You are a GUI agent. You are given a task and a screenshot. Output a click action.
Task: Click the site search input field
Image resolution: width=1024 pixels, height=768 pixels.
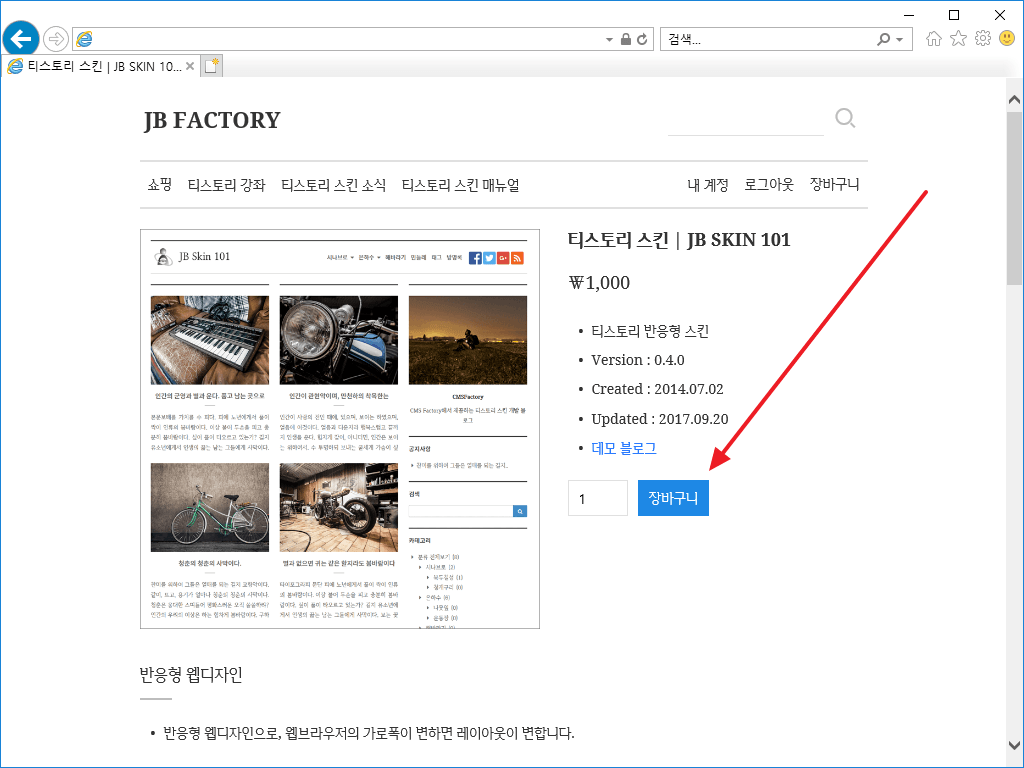click(x=746, y=121)
